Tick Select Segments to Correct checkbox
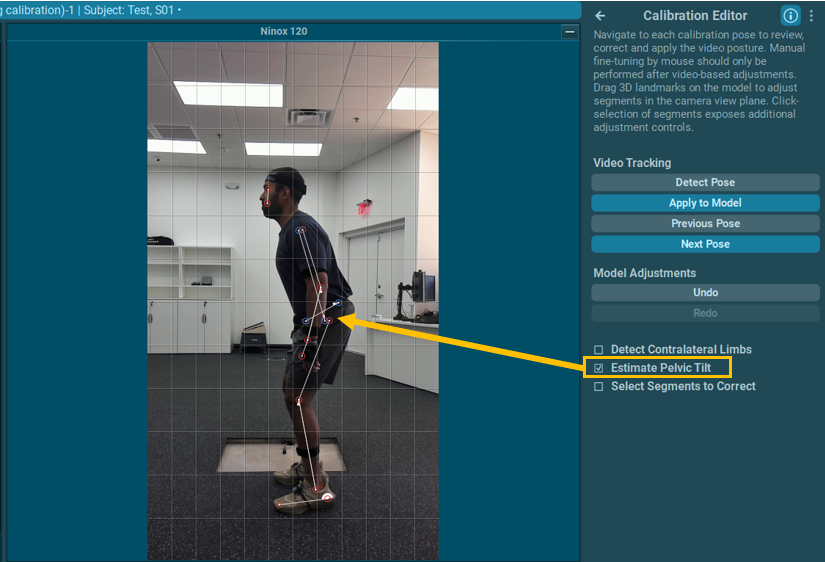 click(599, 387)
